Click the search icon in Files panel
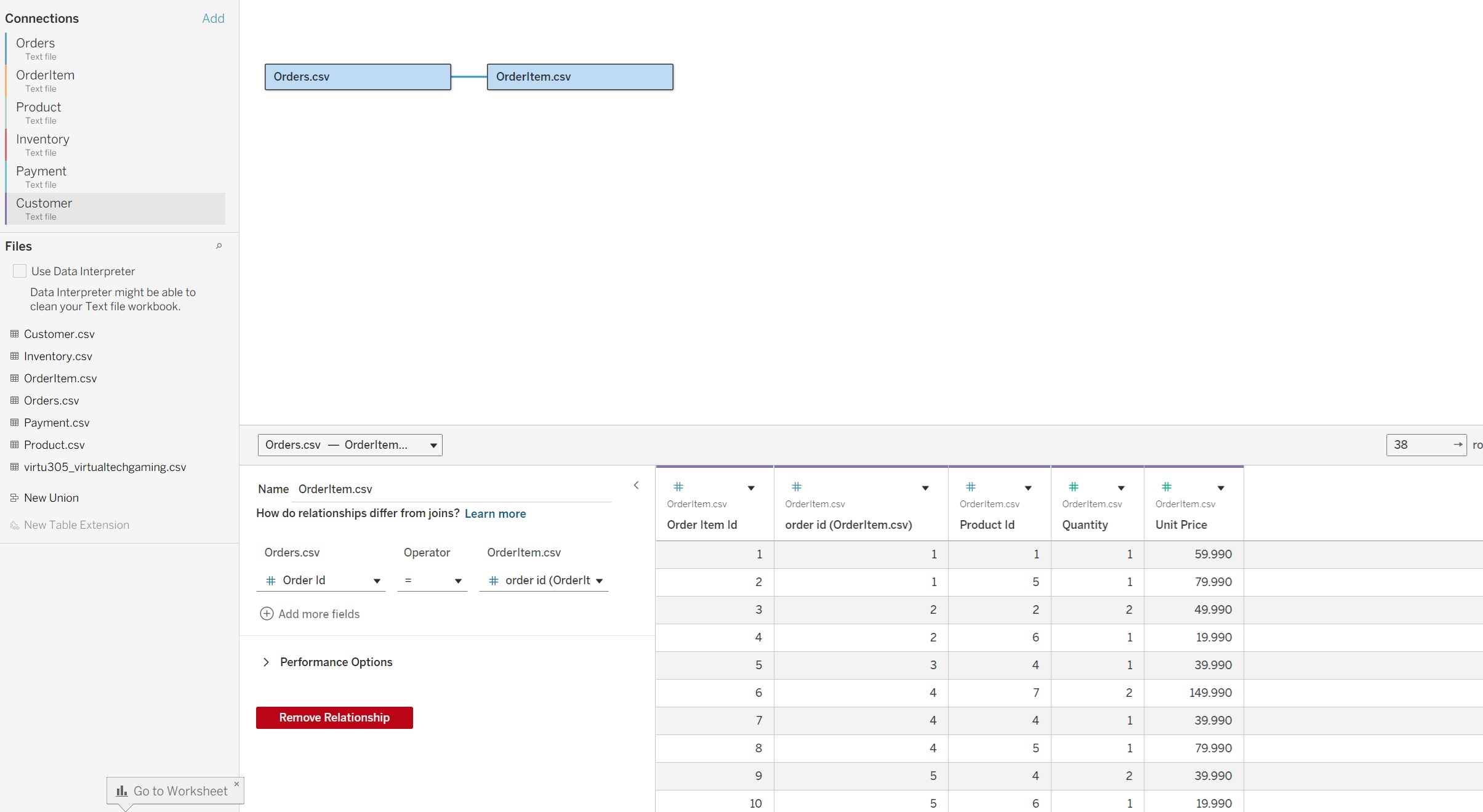1483x812 pixels. [x=219, y=246]
